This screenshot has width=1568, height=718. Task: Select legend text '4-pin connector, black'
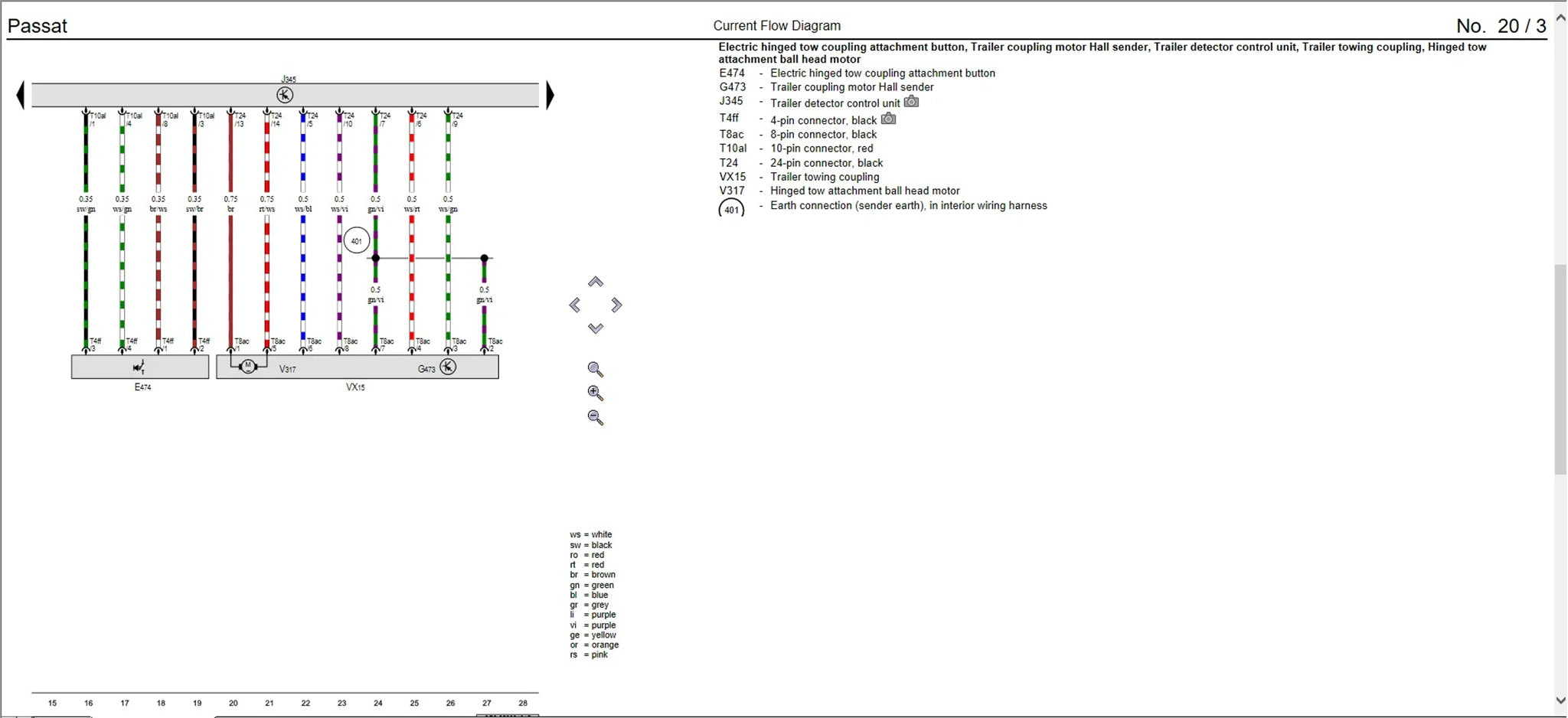(824, 120)
